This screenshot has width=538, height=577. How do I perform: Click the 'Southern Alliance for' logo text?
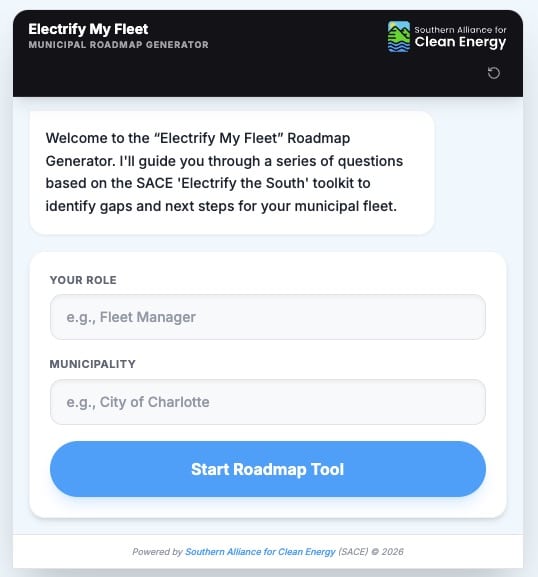pyautogui.click(x=460, y=29)
